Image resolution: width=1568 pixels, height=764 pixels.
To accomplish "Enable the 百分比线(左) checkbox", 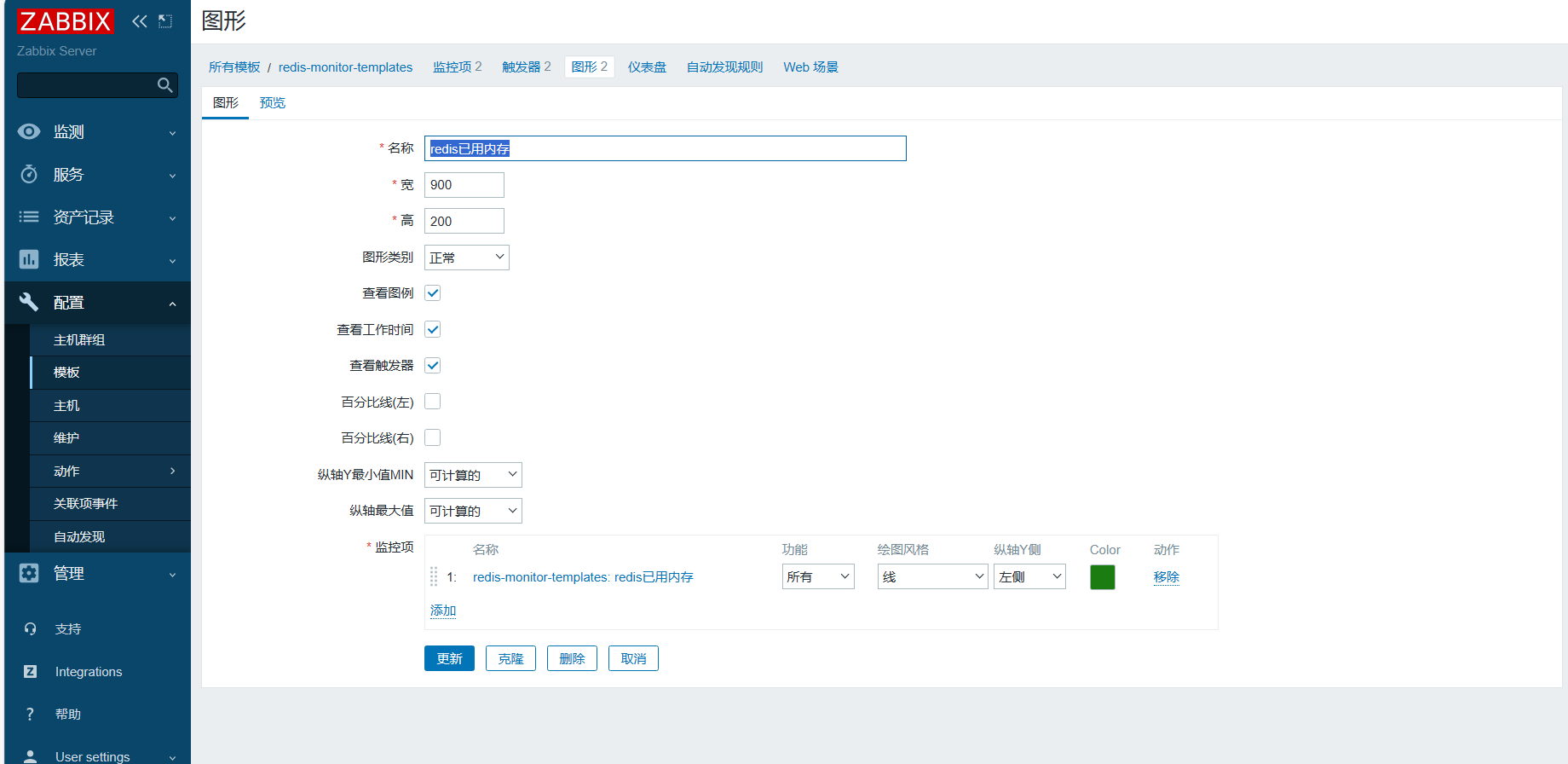I will (x=433, y=402).
